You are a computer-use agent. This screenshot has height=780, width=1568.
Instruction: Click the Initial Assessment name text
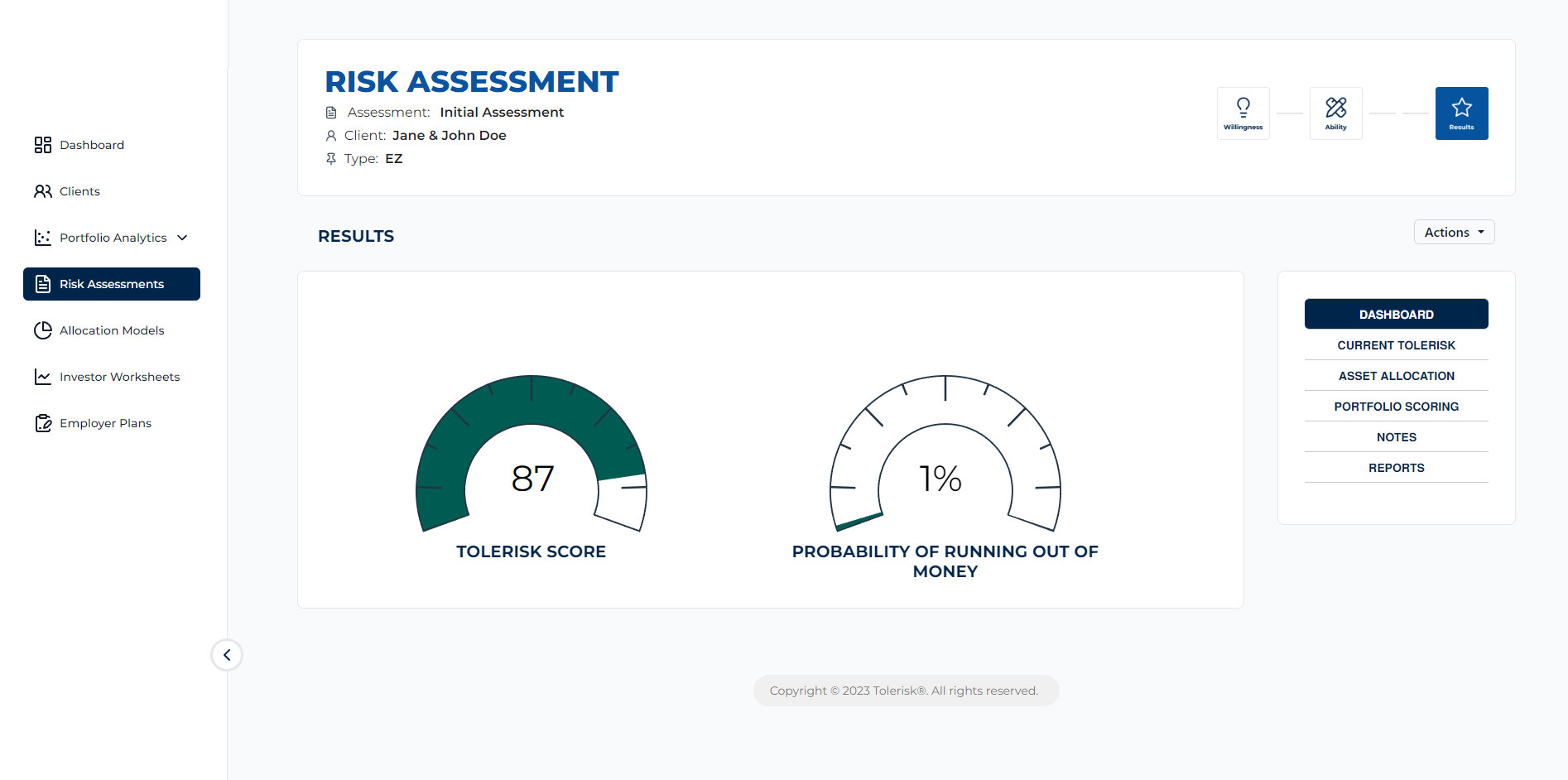(x=502, y=113)
